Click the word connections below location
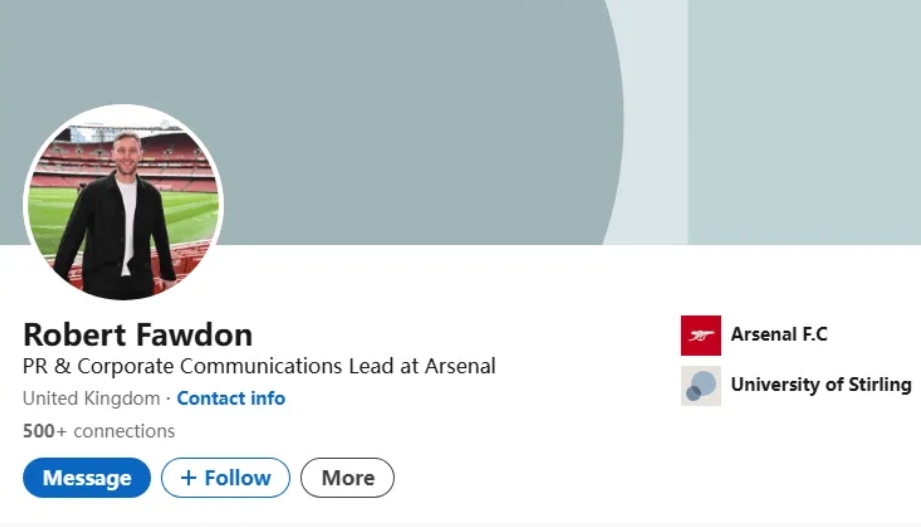This screenshot has width=921, height=527. pos(124,431)
